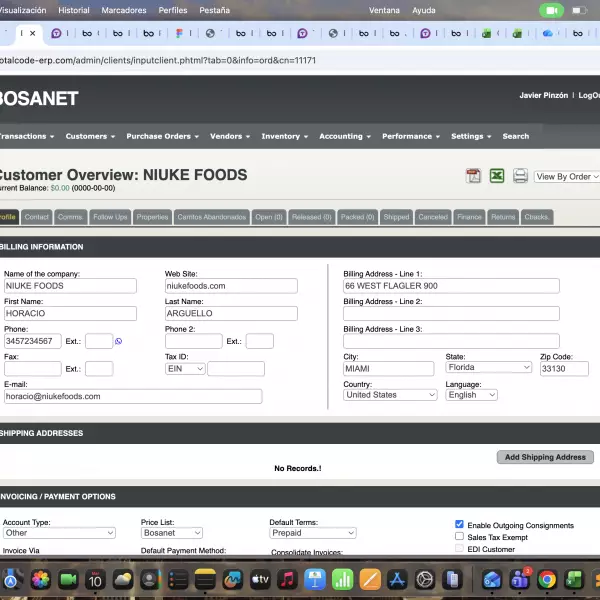The image size is (600, 600).
Task: Expand the Purchase Orders menu
Action: point(162,137)
